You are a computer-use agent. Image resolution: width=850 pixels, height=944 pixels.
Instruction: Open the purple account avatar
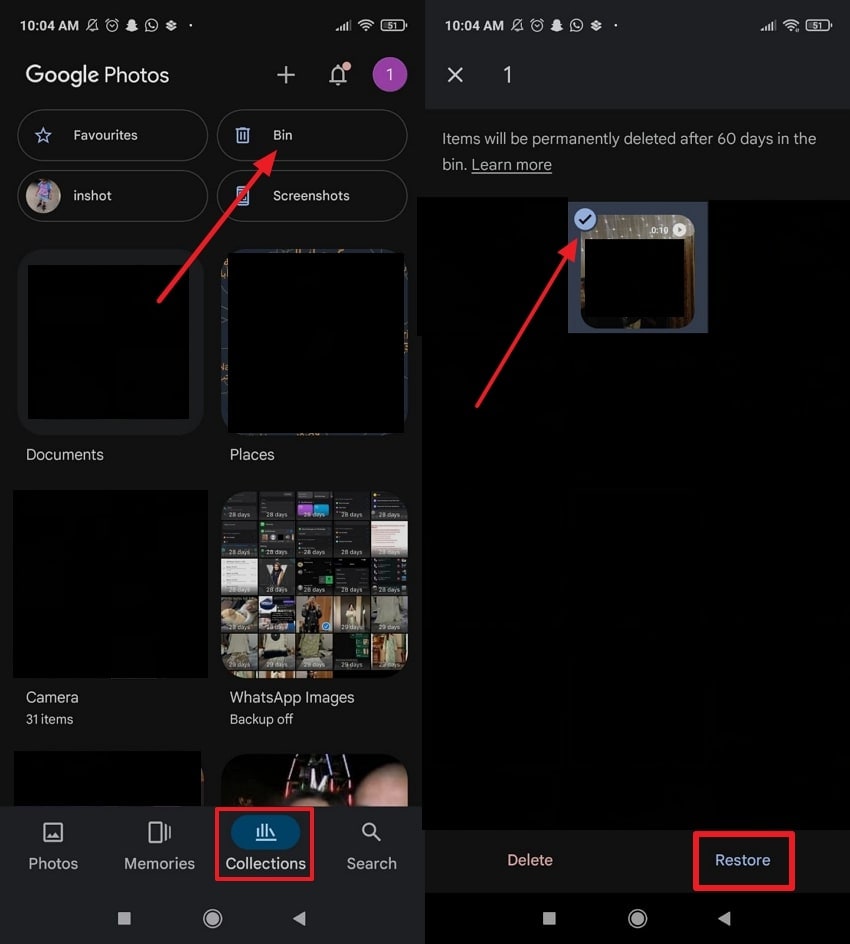[389, 75]
